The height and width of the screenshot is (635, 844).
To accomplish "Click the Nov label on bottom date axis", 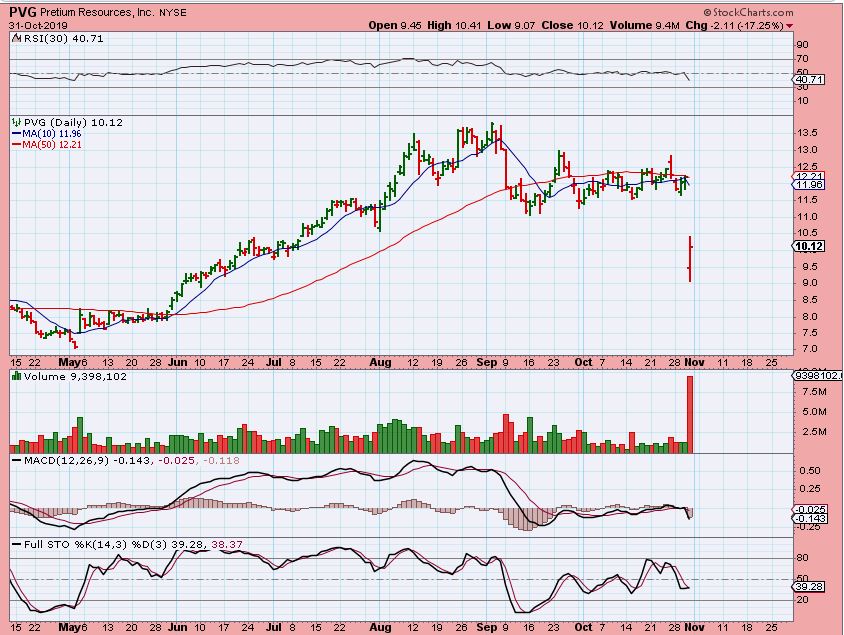I will 694,627.
